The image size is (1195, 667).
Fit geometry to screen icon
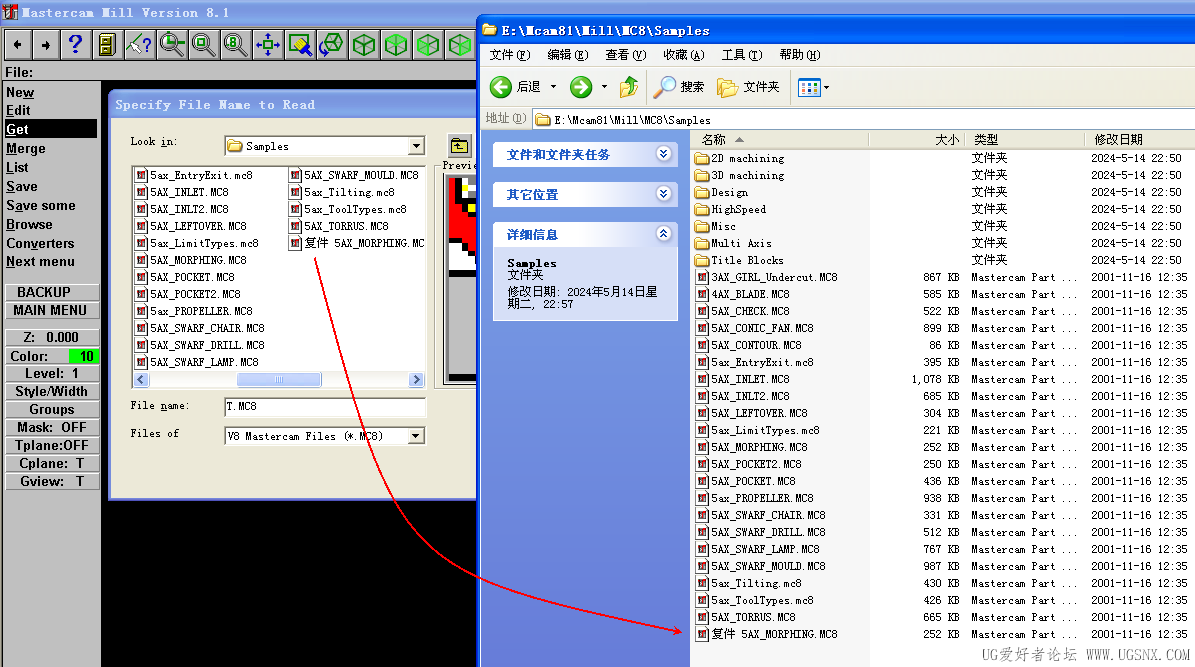point(268,45)
